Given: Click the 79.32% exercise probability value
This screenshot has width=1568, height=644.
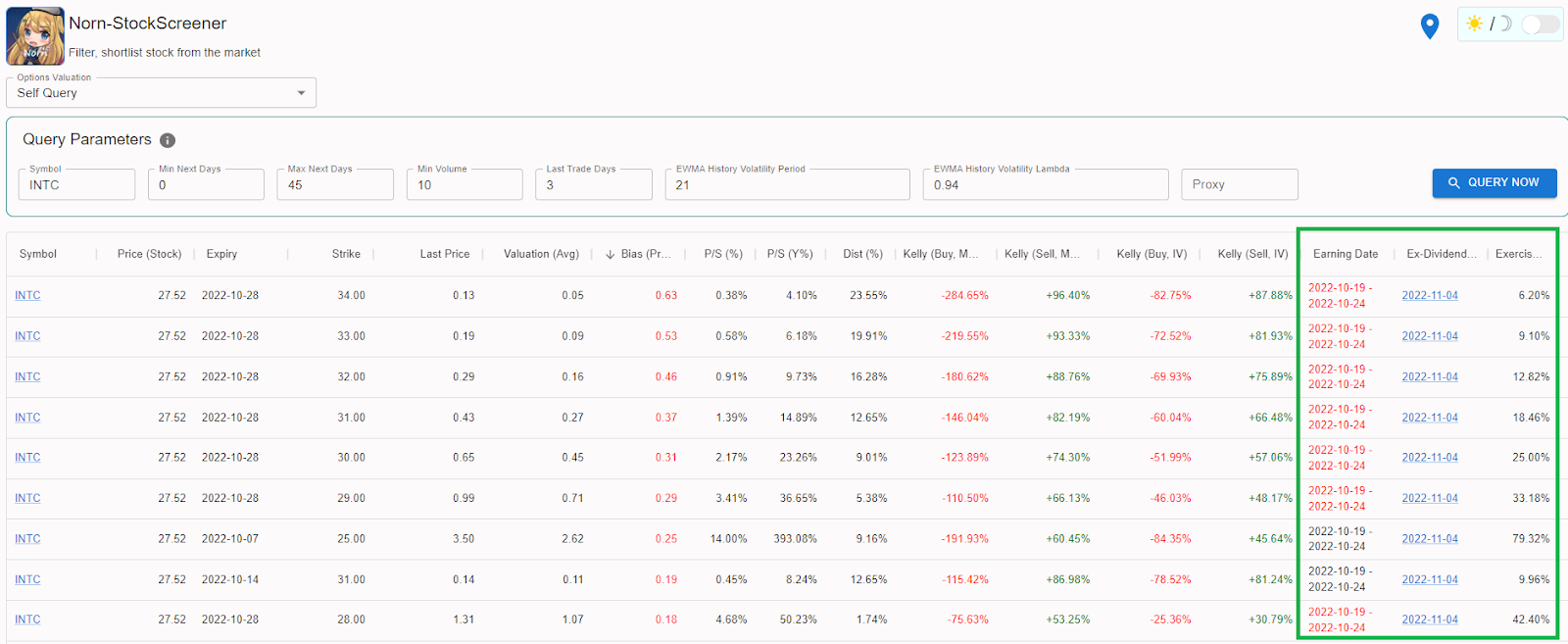Looking at the screenshot, I should click(1531, 539).
